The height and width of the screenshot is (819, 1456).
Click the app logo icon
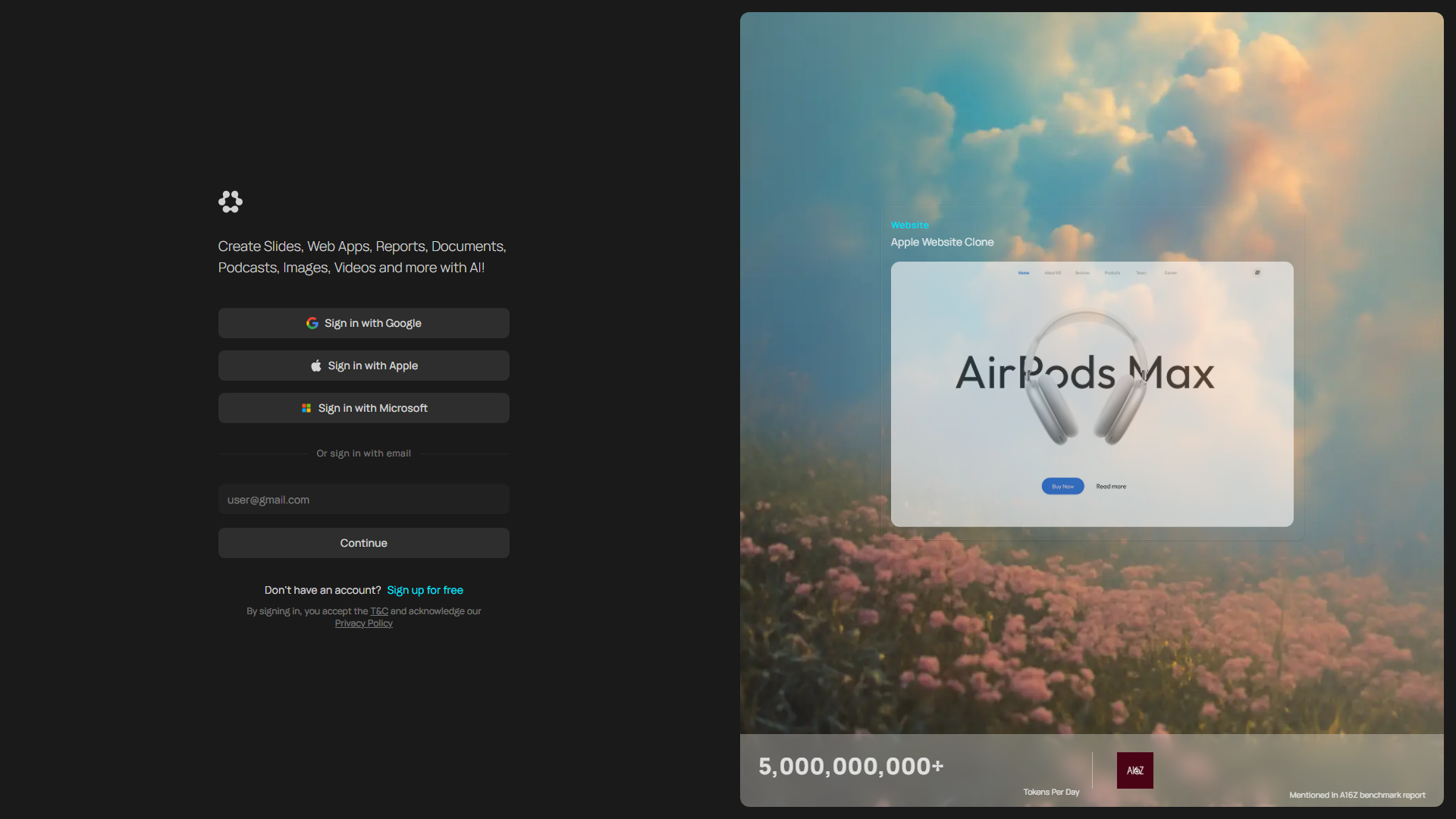(x=231, y=202)
